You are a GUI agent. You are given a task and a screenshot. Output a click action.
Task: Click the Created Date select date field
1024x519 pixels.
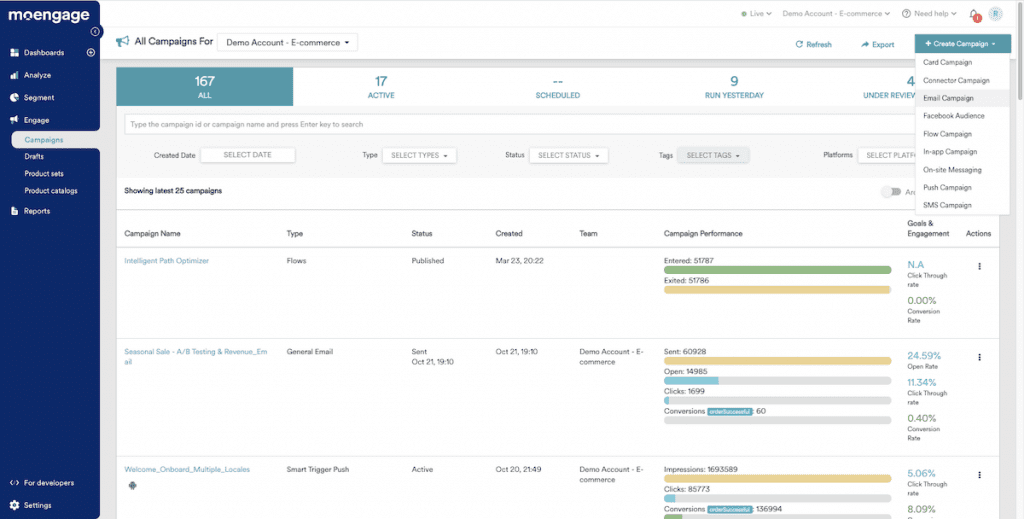coord(248,155)
